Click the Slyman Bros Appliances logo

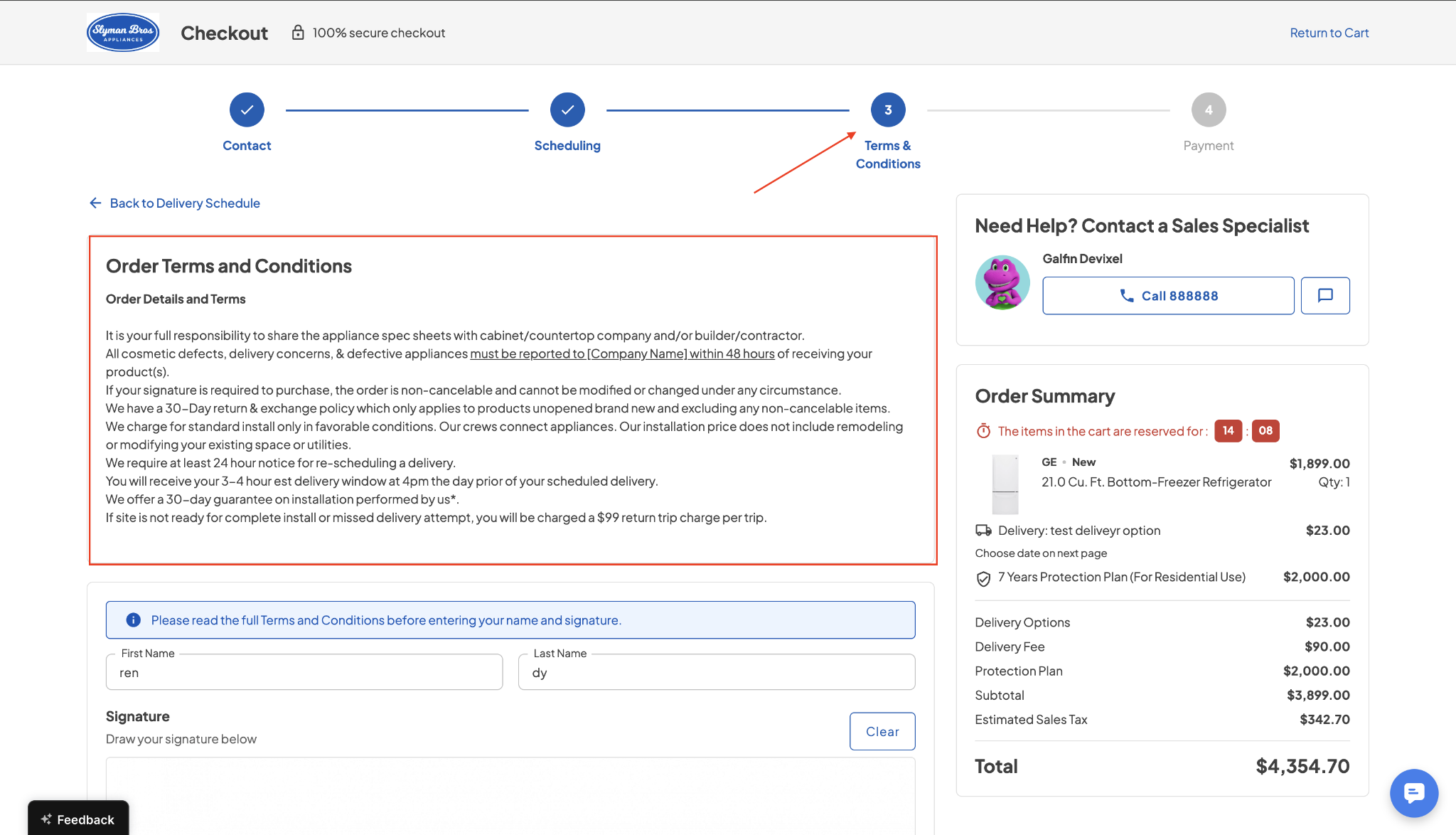point(123,33)
